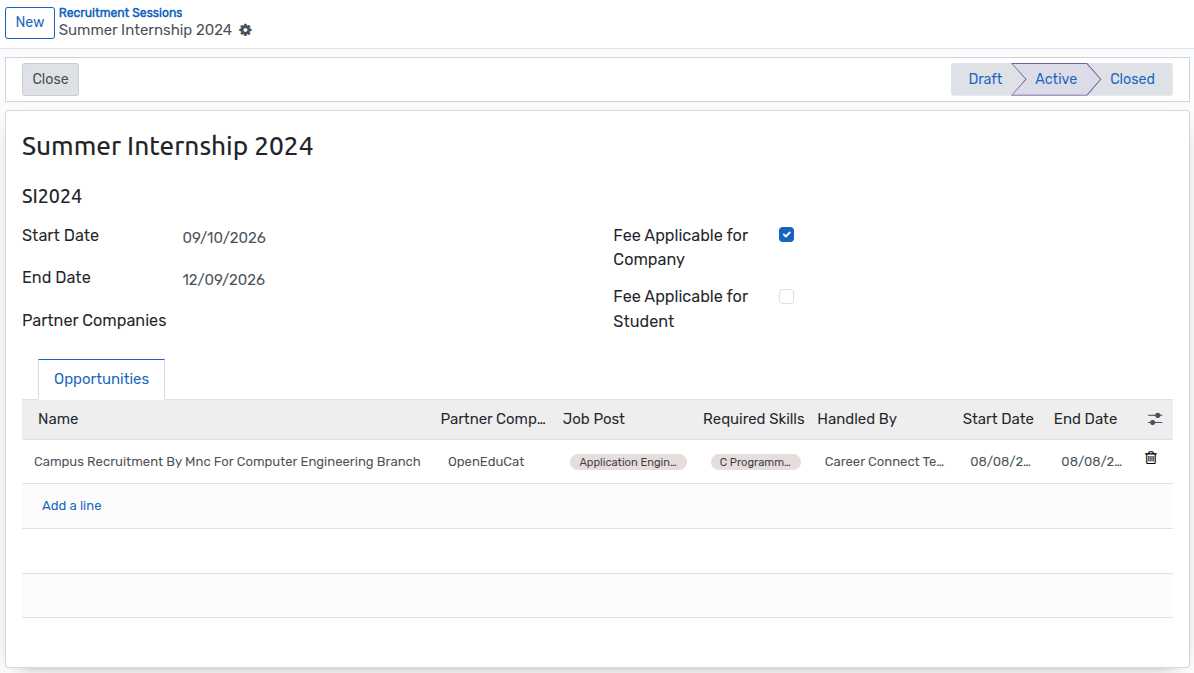Delete the Campus Recruitment opportunity row
This screenshot has height=673, width=1194.
(1151, 458)
